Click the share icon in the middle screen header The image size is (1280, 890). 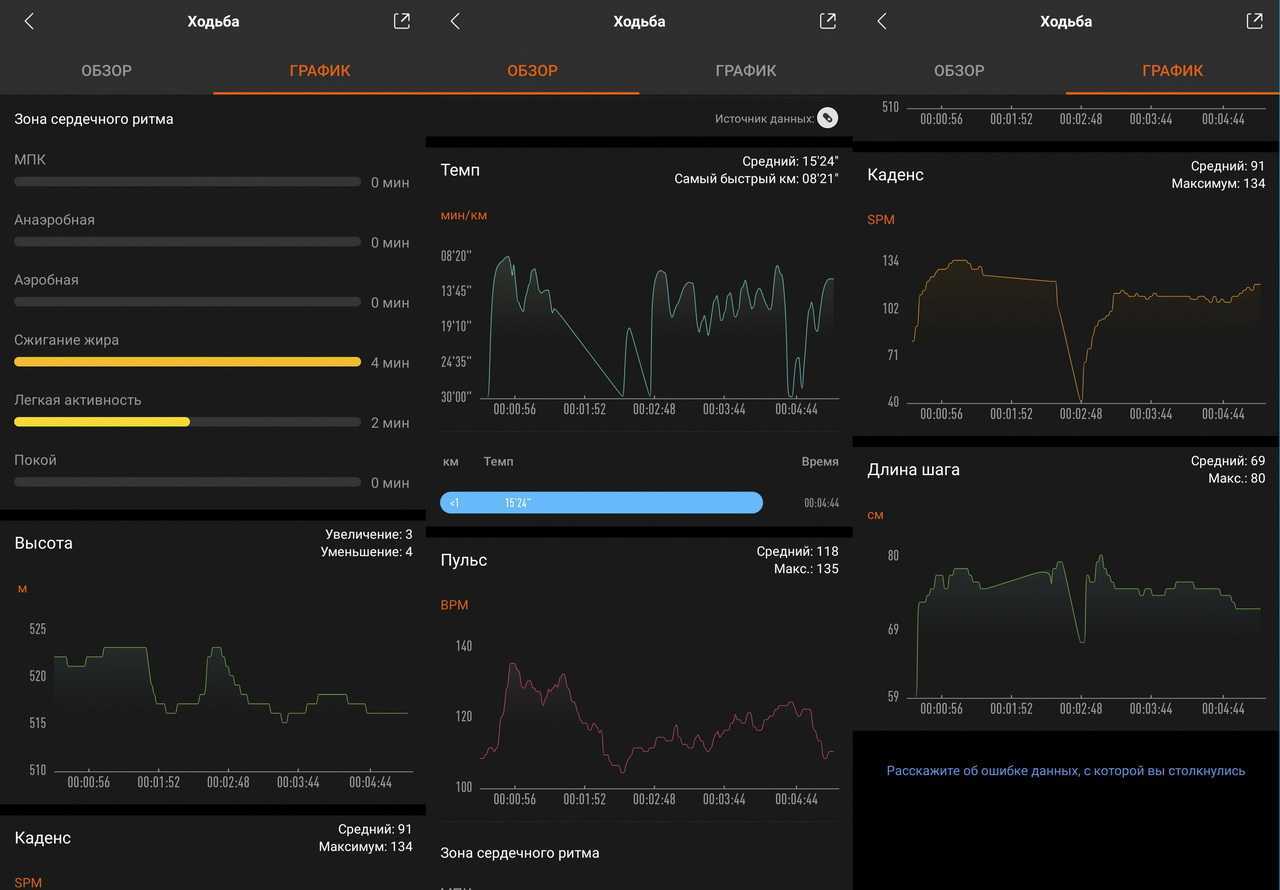[x=827, y=21]
